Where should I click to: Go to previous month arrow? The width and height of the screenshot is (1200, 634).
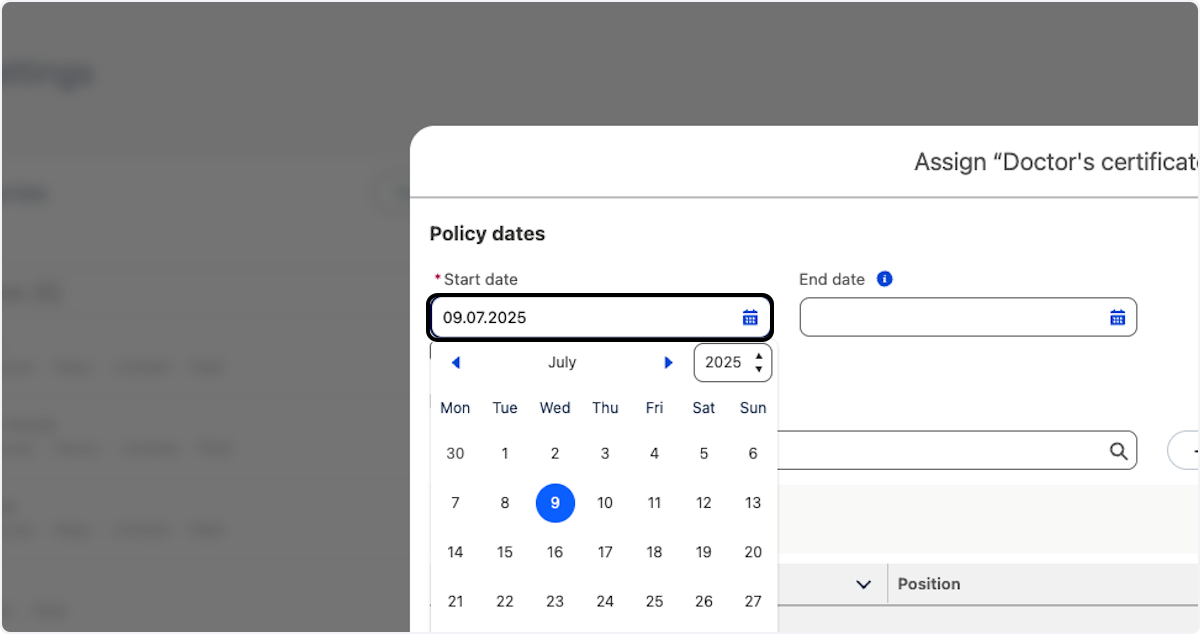456,363
